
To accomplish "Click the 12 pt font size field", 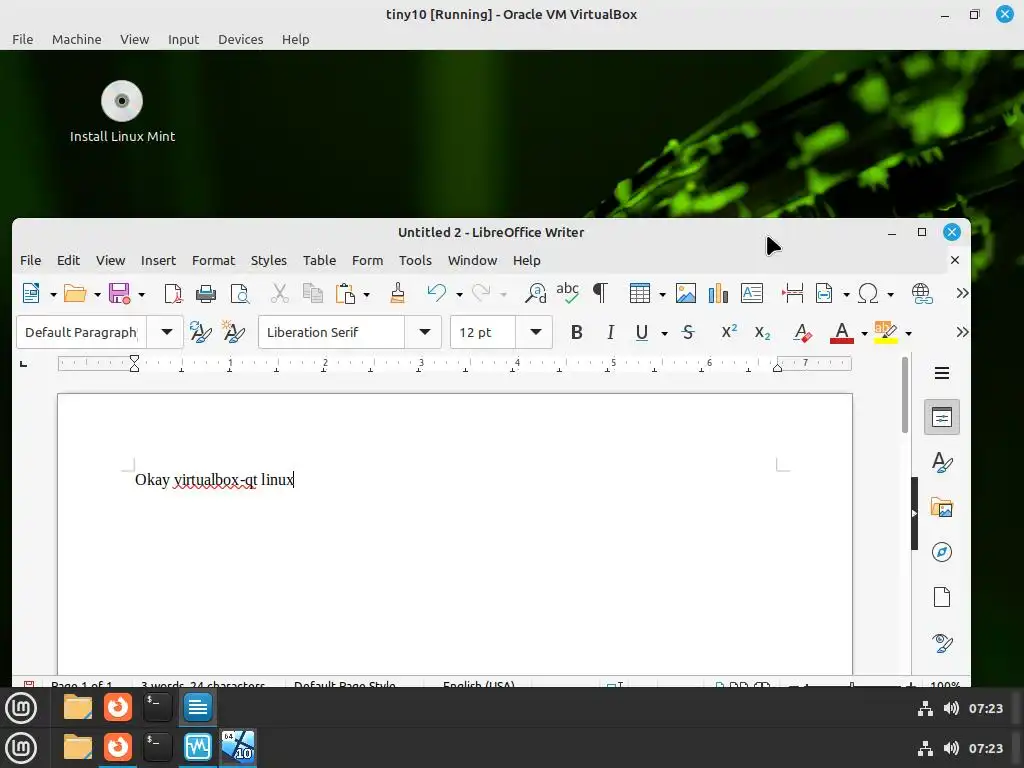I will click(x=483, y=332).
